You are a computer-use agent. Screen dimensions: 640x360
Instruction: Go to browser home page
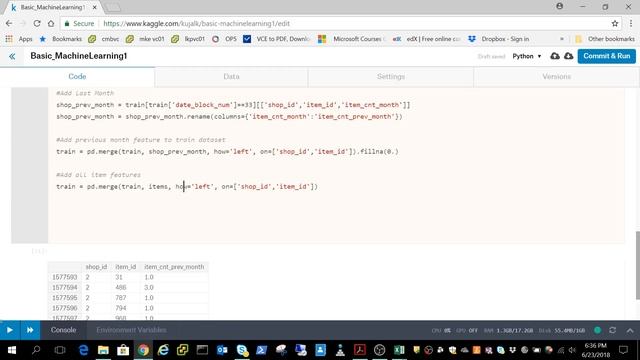pos(51,24)
